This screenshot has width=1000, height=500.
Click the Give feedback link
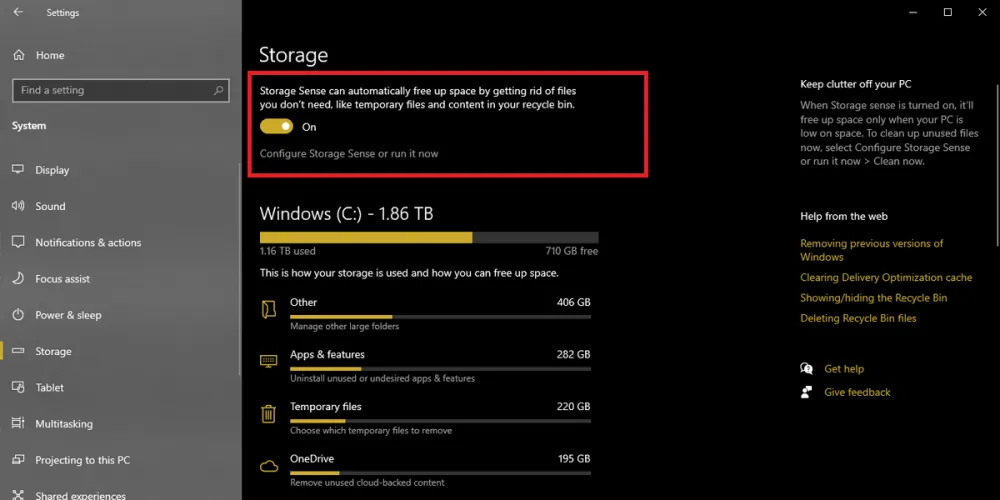click(x=857, y=393)
